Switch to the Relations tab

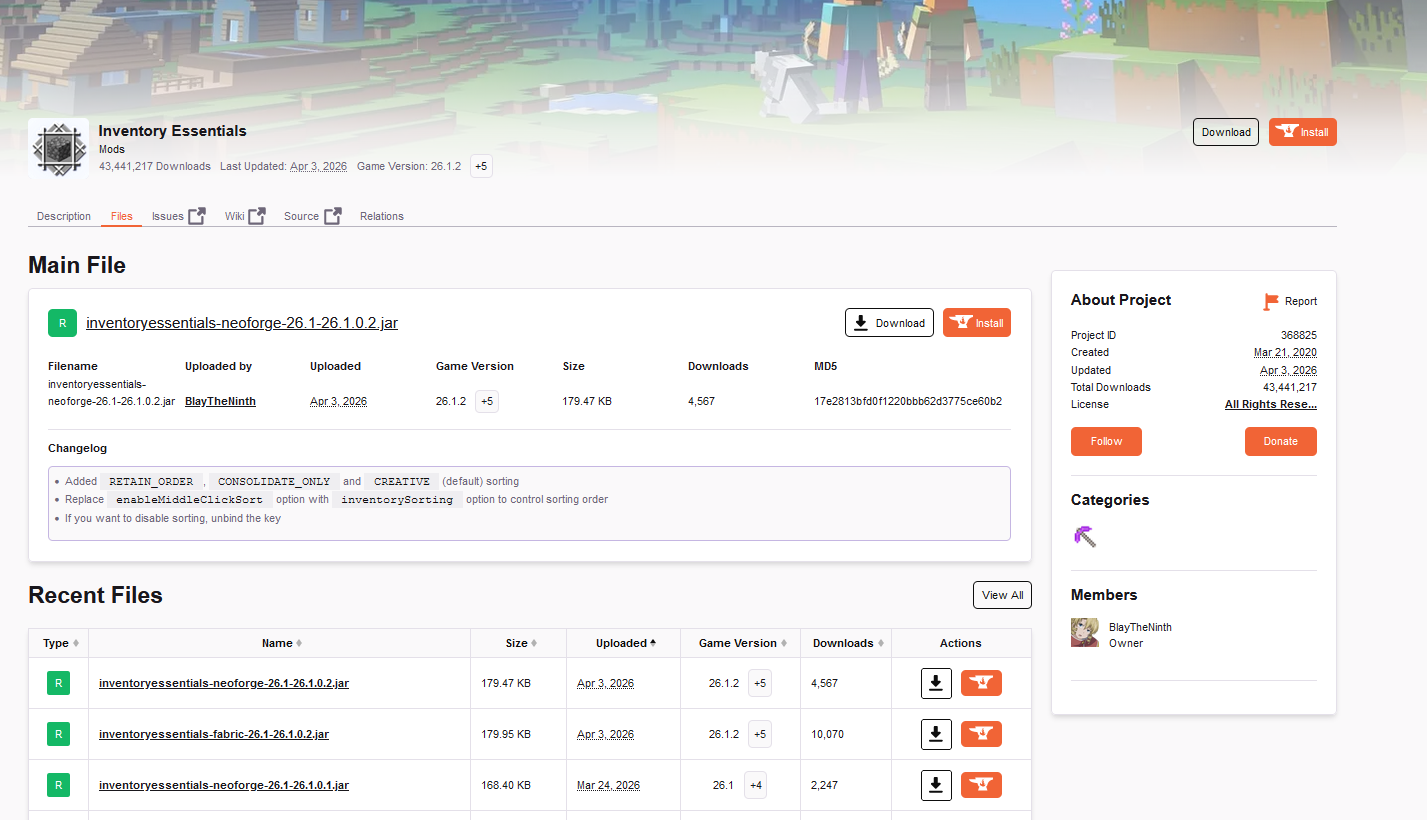pos(382,216)
